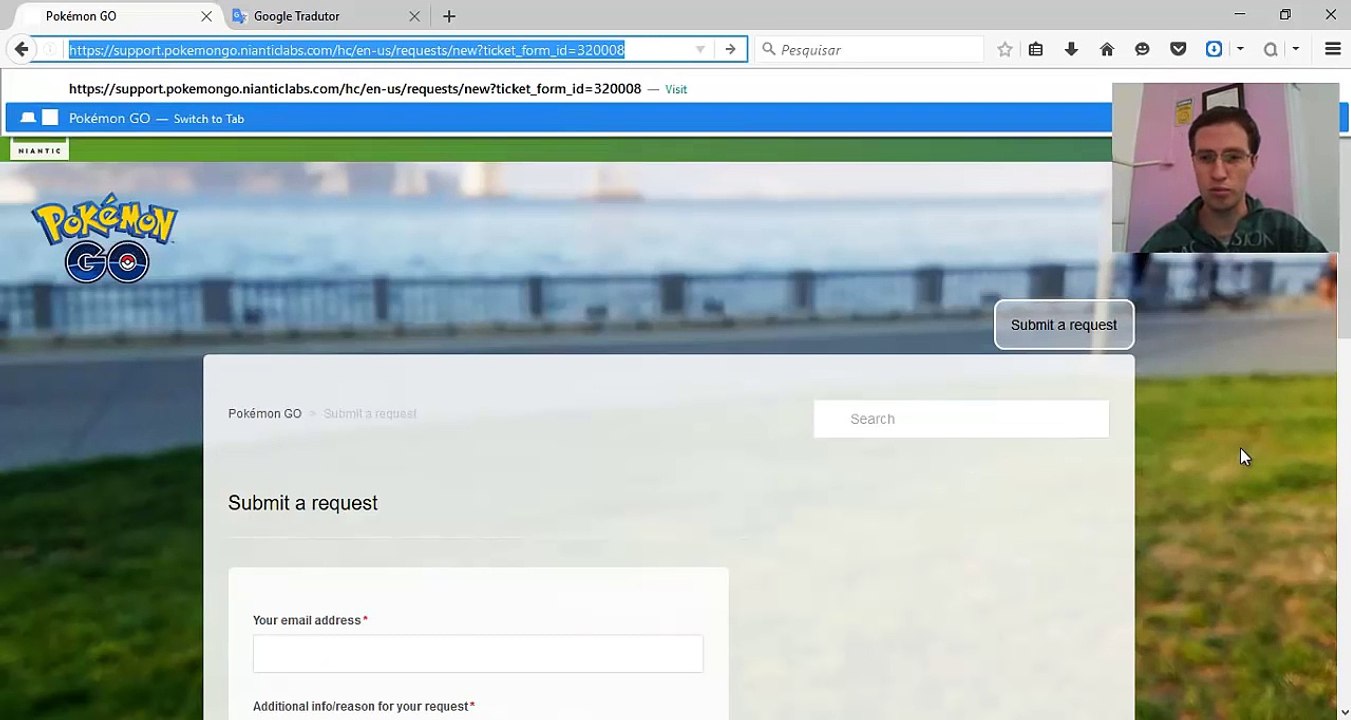Close the Google Tradutor tab
Image resolution: width=1351 pixels, height=720 pixels.
[x=414, y=16]
